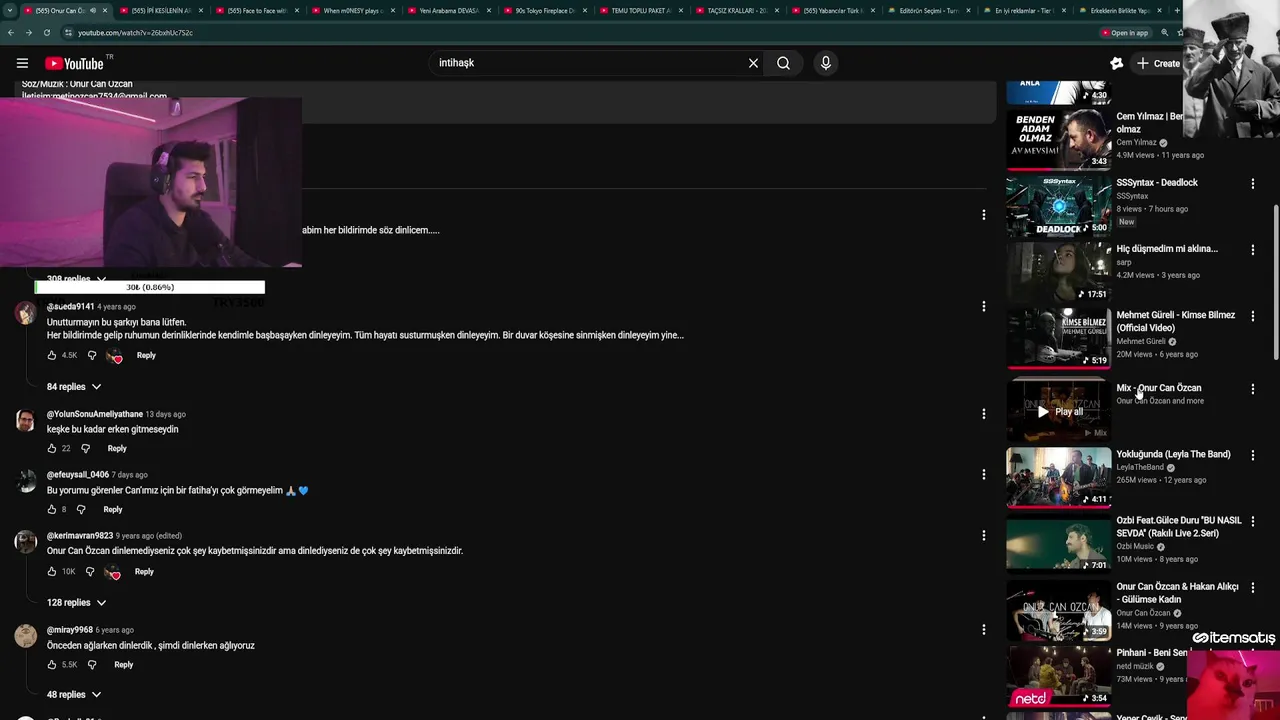Switch to When m0NESY plays browser tab
1280x720 pixels.
pyautogui.click(x=352, y=11)
